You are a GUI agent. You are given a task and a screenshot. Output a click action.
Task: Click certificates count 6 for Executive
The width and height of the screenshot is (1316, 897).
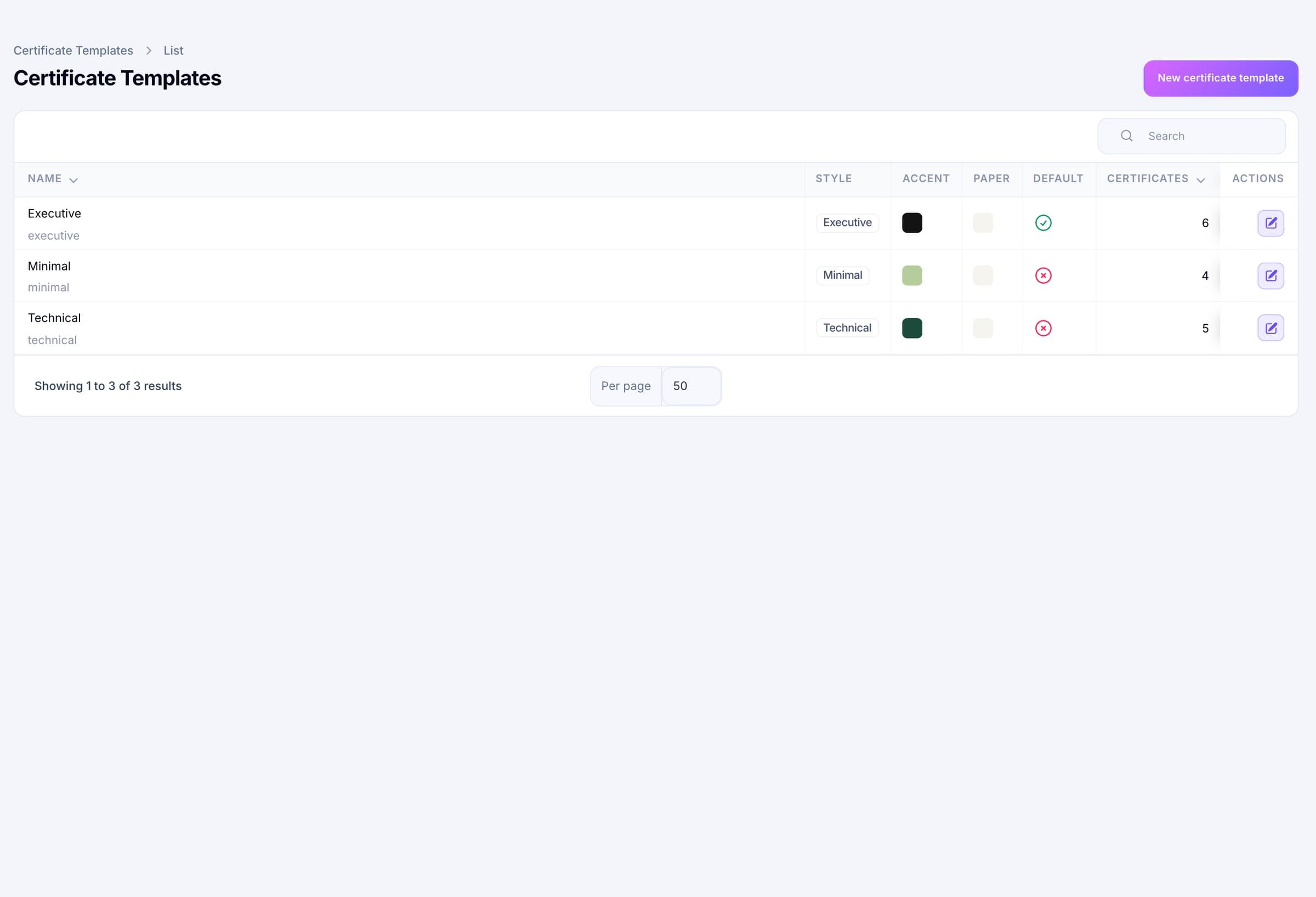tap(1205, 223)
